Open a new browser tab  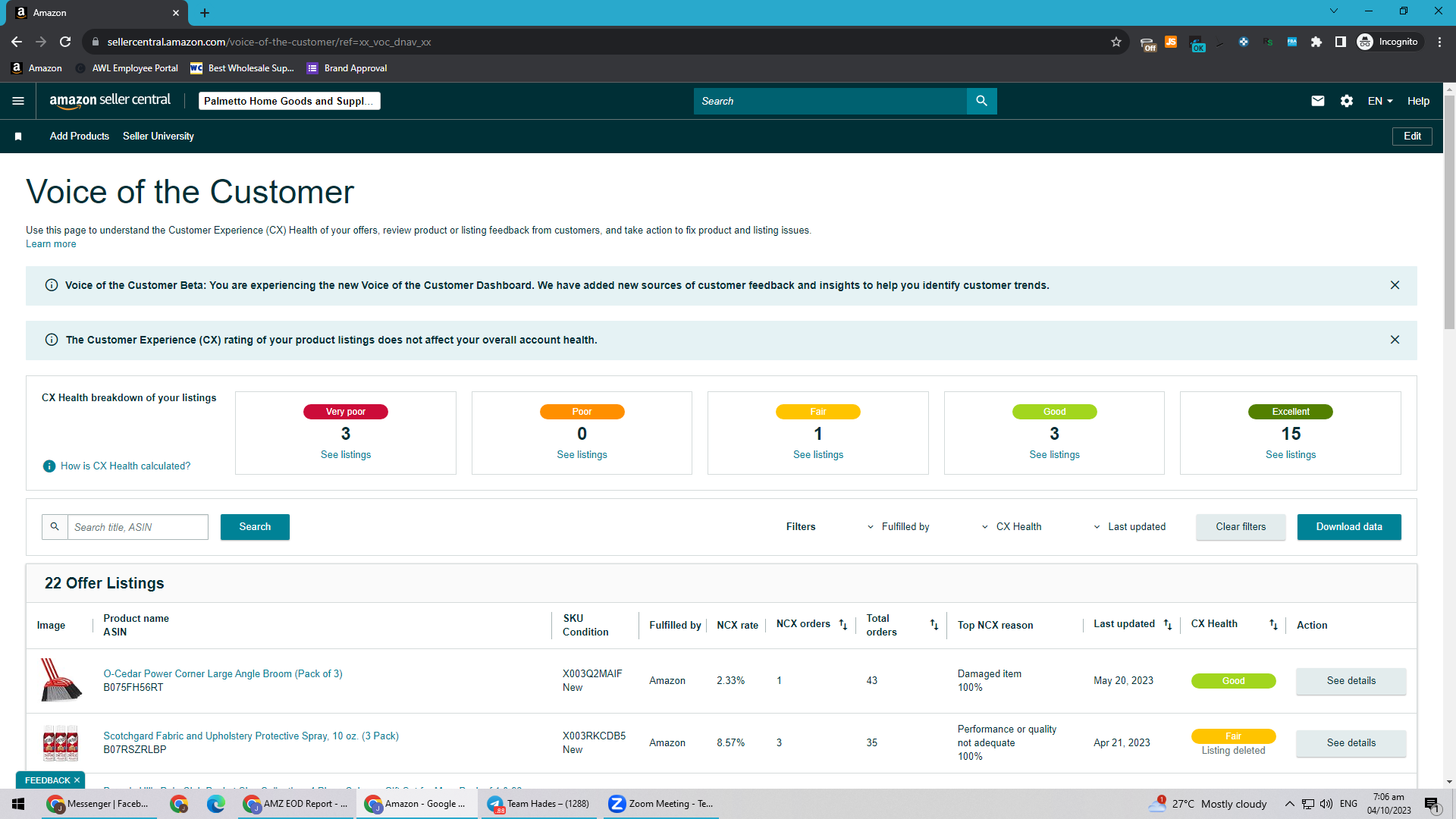[x=205, y=13]
